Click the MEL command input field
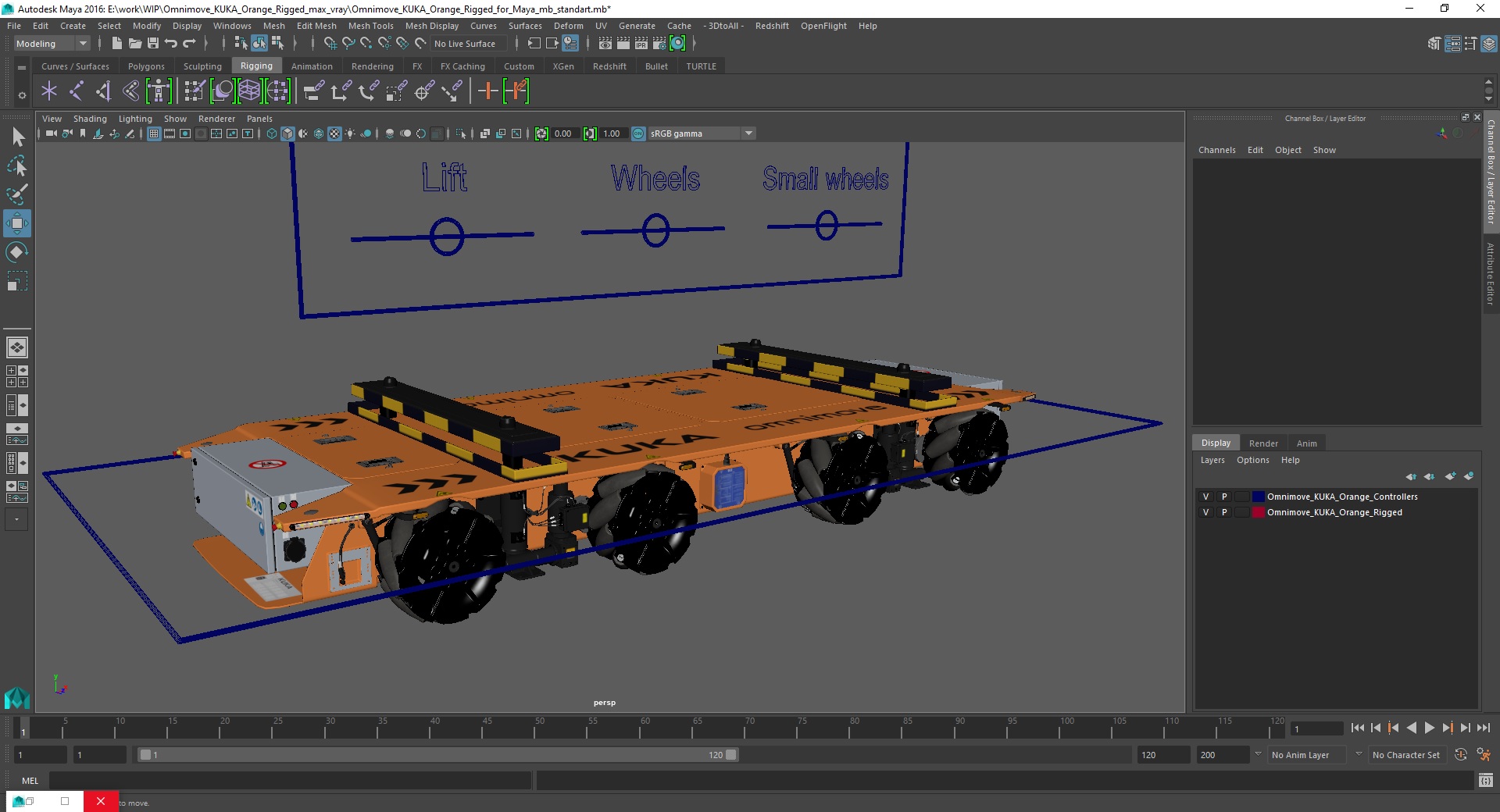Screen dimensions: 1500x812 (290, 780)
